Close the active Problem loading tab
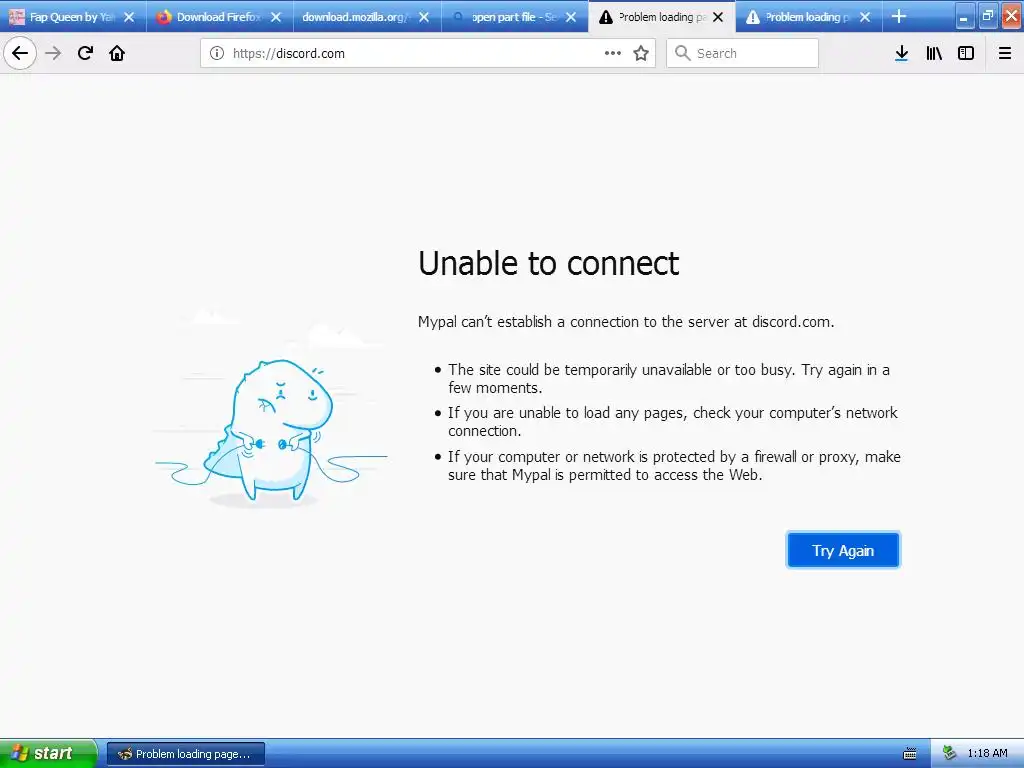 pyautogui.click(x=718, y=17)
